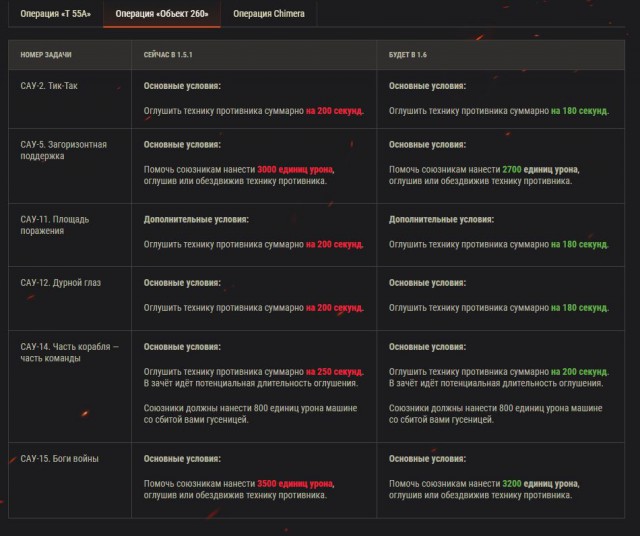Image resolution: width=640 pixels, height=536 pixels.
Task: Click 'В зачёт идёт потенциальная' line in 1.6 column
Action: 496,383
